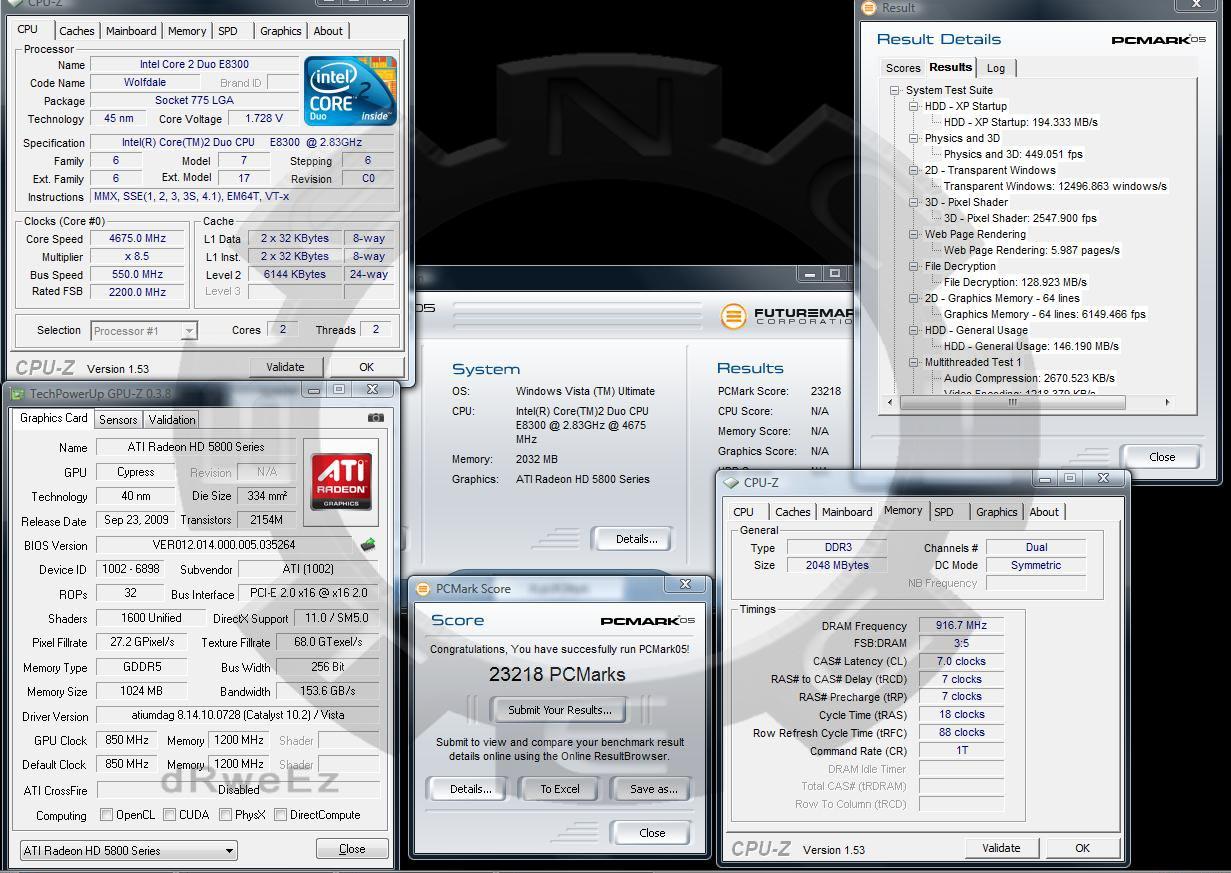Click the BIOS save chip icon

pos(367,545)
